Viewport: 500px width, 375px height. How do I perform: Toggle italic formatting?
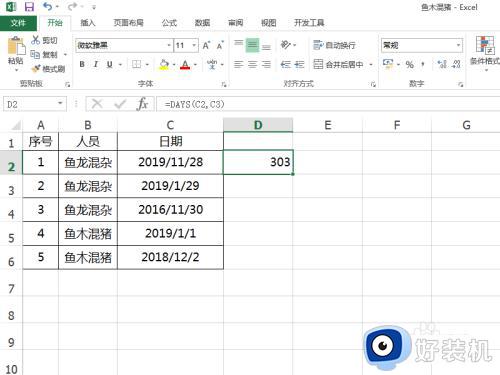(x=96, y=64)
